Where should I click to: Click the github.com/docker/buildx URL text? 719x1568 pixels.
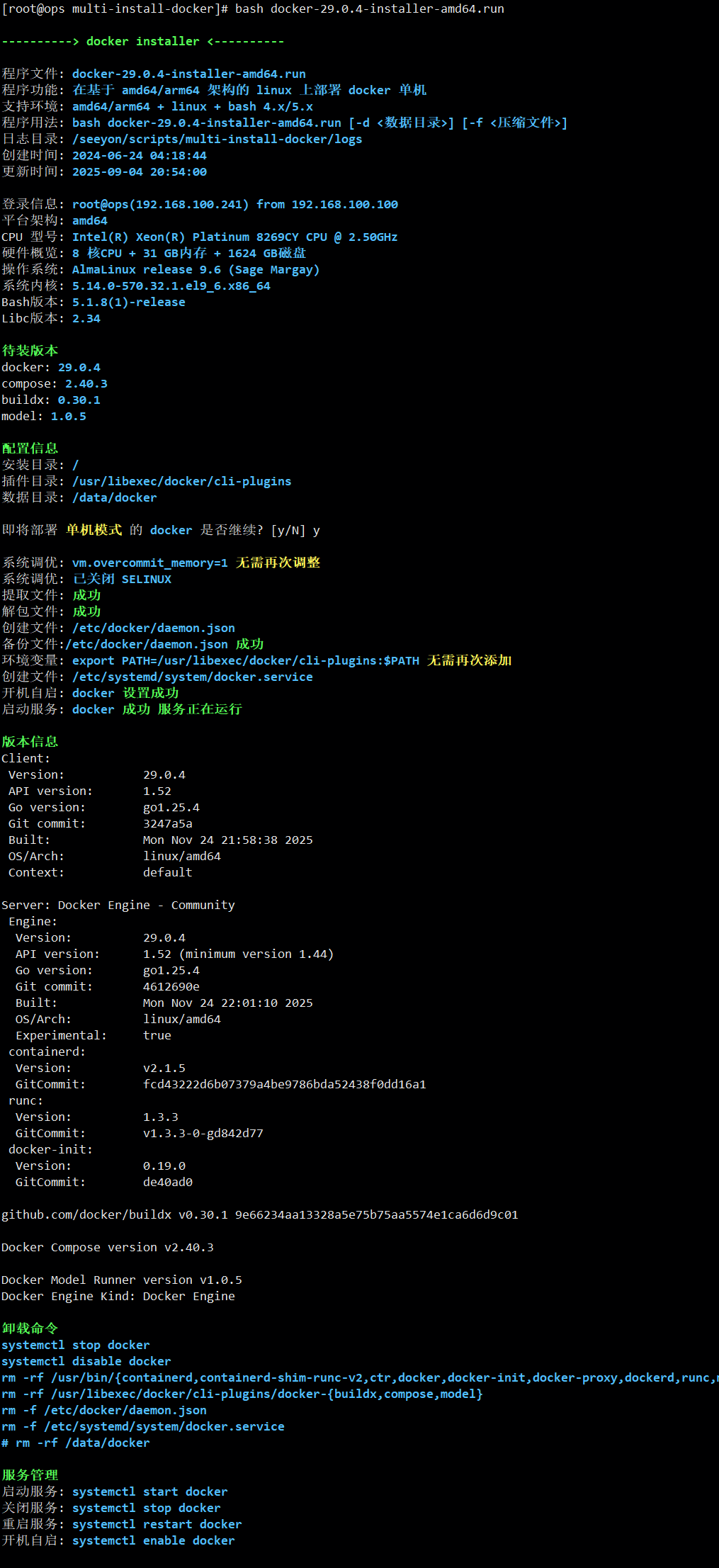[86, 1215]
